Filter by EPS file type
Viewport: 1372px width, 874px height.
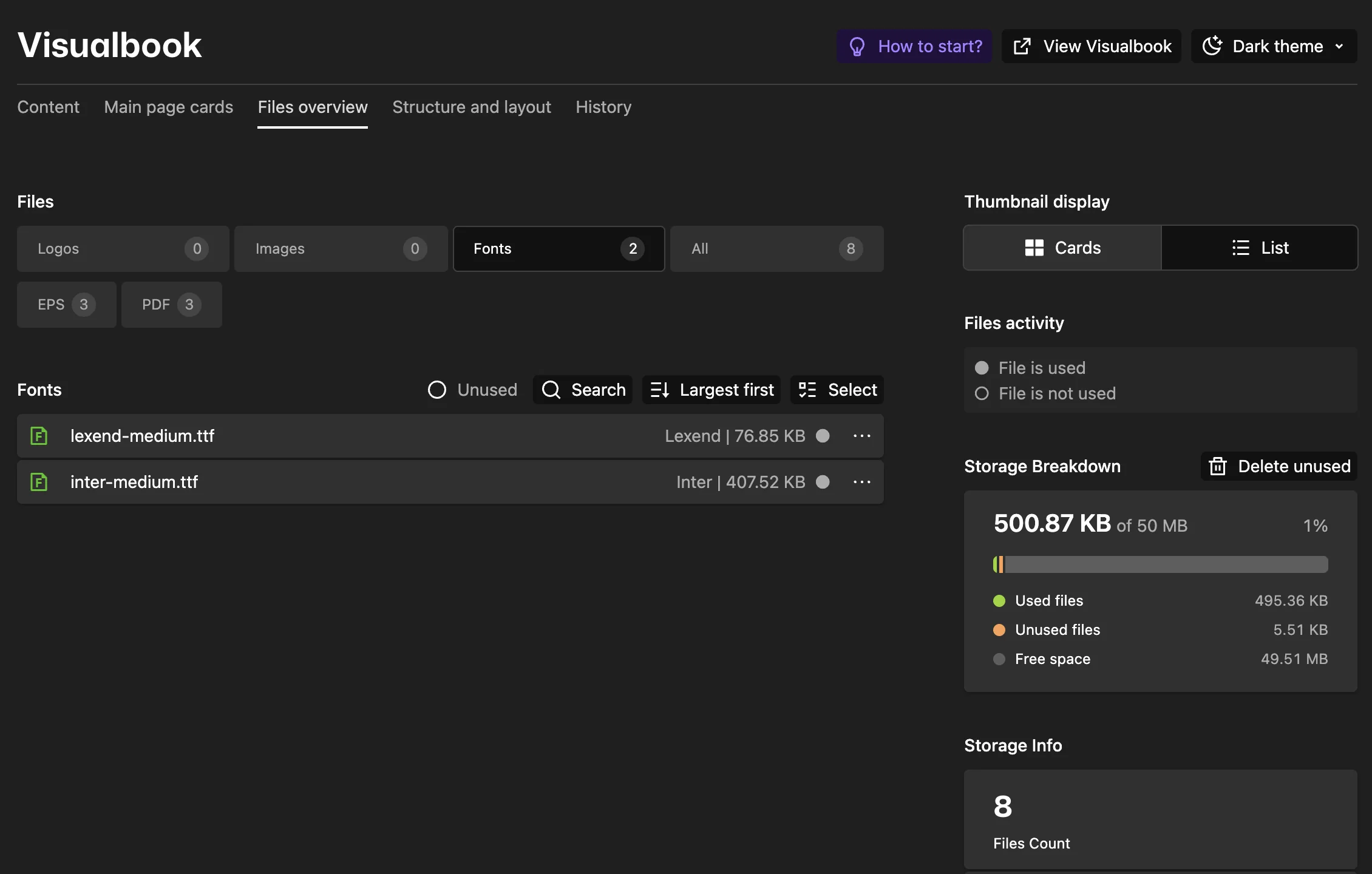(67, 305)
